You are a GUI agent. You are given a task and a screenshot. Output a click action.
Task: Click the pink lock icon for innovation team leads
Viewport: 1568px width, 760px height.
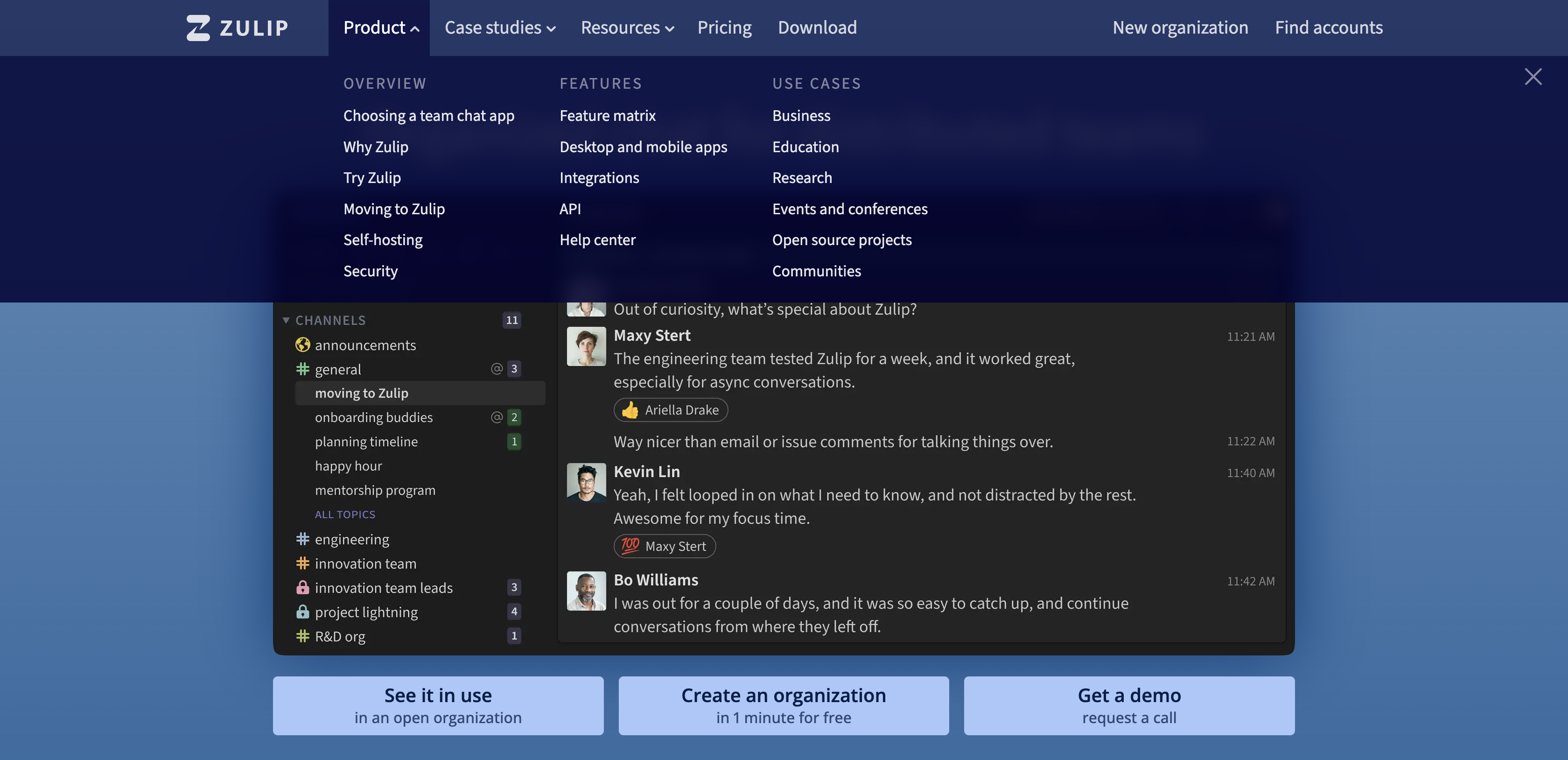tap(302, 588)
